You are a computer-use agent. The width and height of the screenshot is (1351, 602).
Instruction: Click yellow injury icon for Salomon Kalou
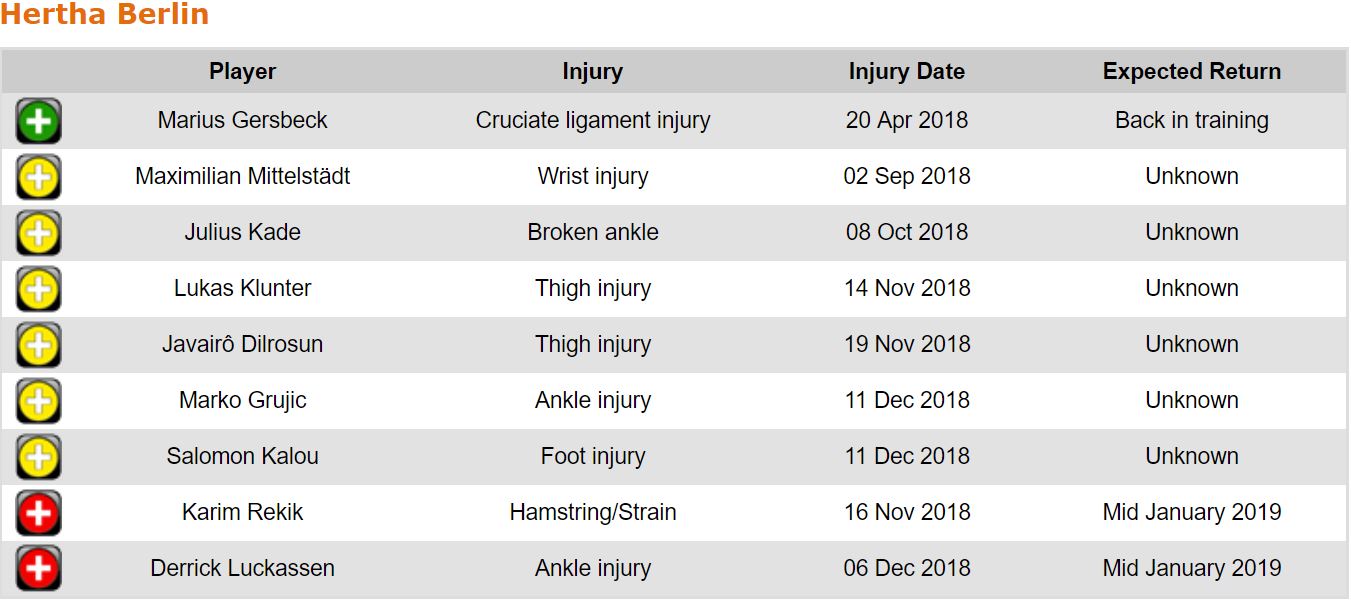(x=38, y=458)
